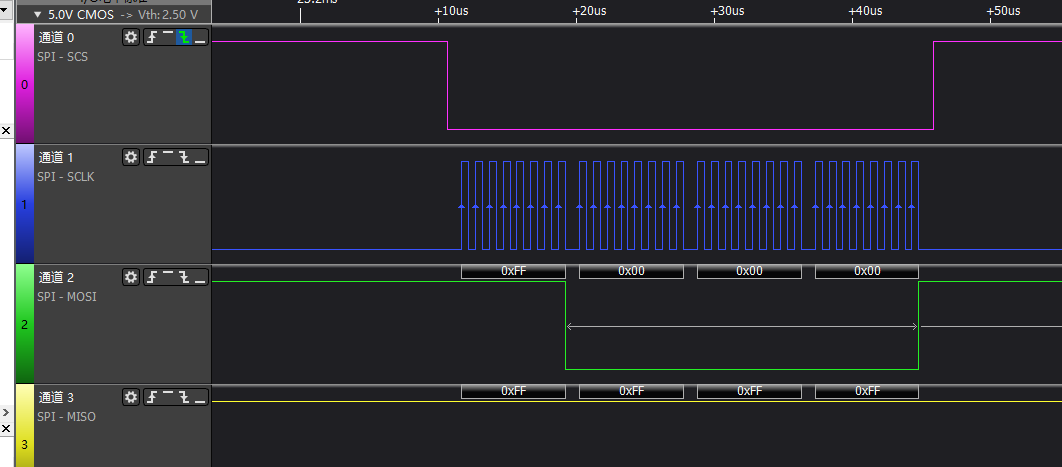Click the +10us timeline marker
The image size is (1062, 467).
451,11
